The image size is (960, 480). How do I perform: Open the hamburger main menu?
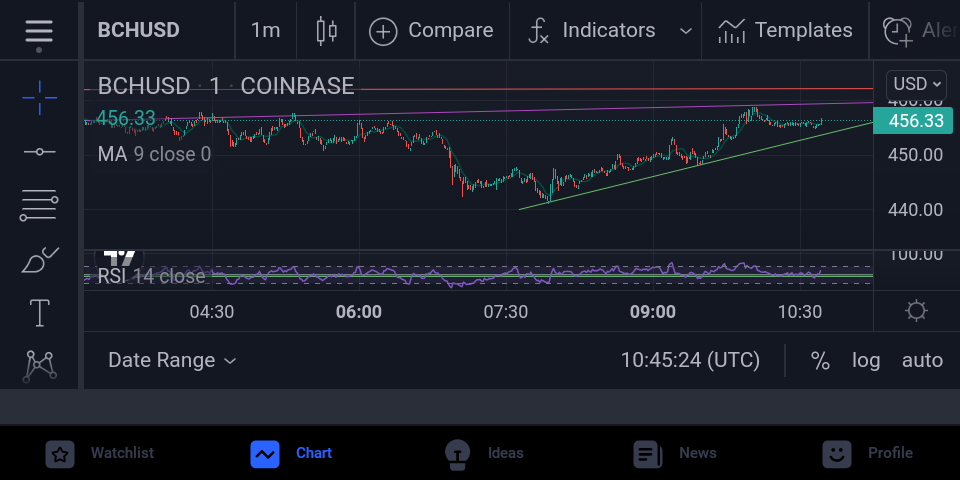(39, 31)
